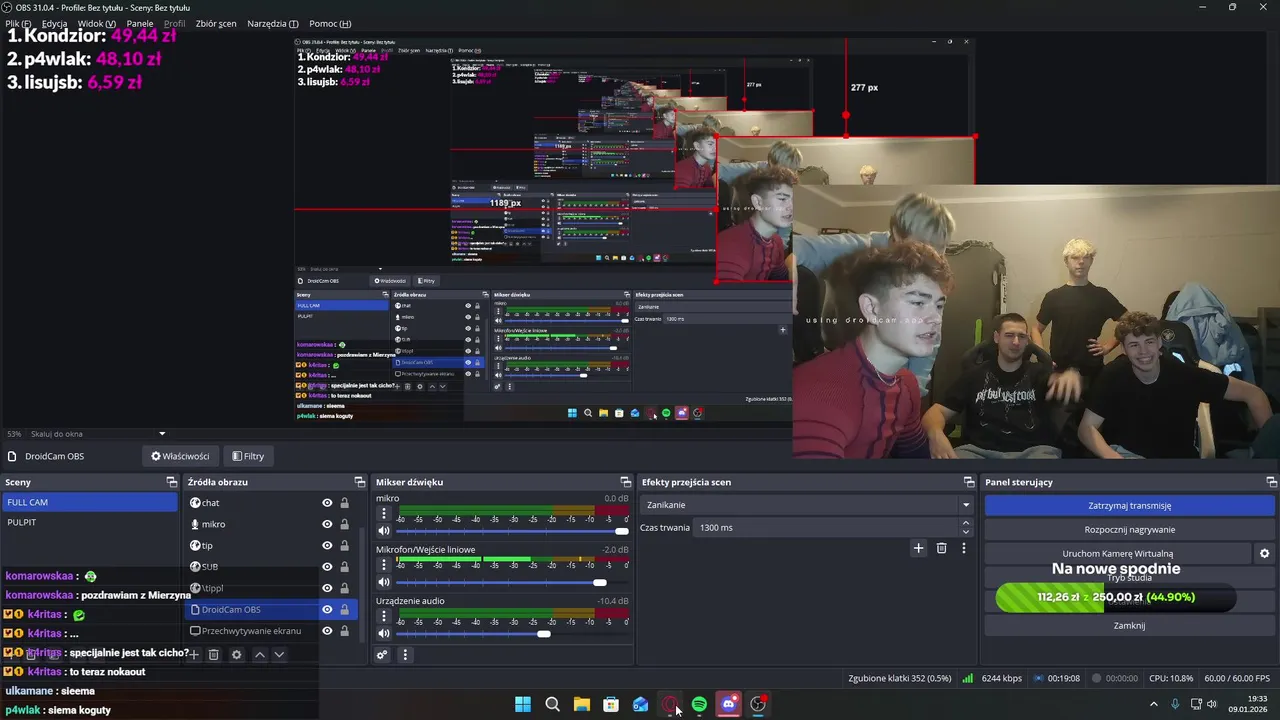1280x720 pixels.
Task: Open the Skaluj do okna scaling dropdown
Action: tap(98, 434)
